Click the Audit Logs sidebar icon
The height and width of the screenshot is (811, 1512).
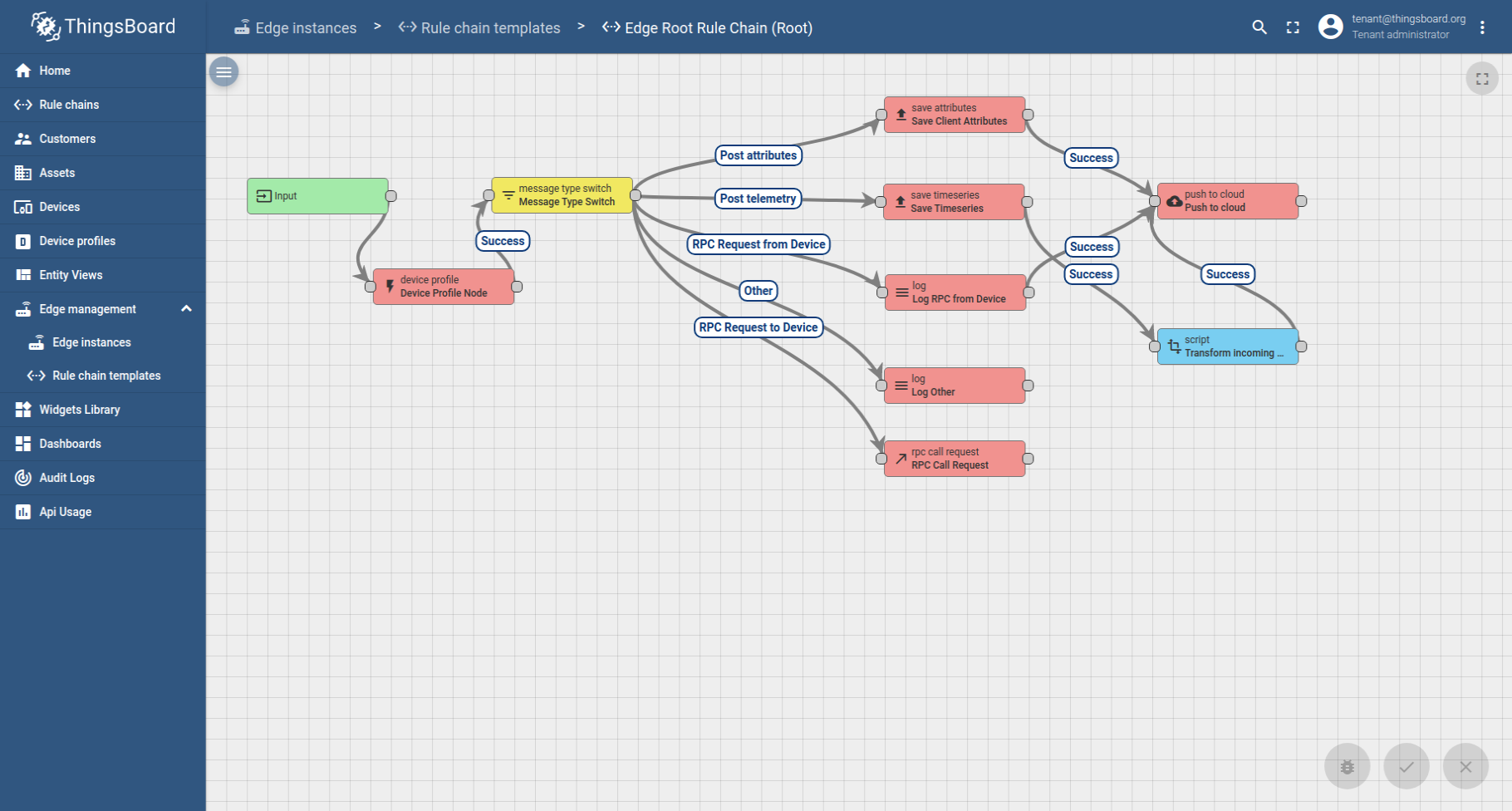tap(23, 478)
